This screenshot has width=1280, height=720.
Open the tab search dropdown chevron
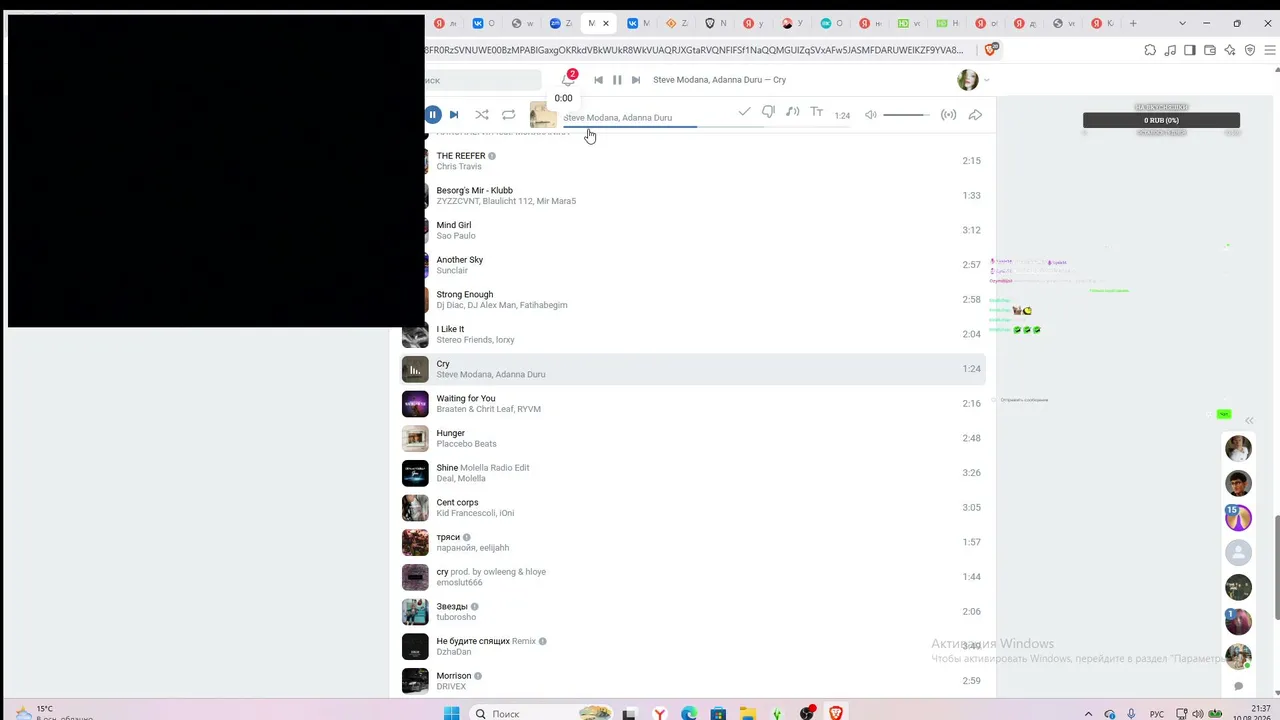tap(1182, 23)
